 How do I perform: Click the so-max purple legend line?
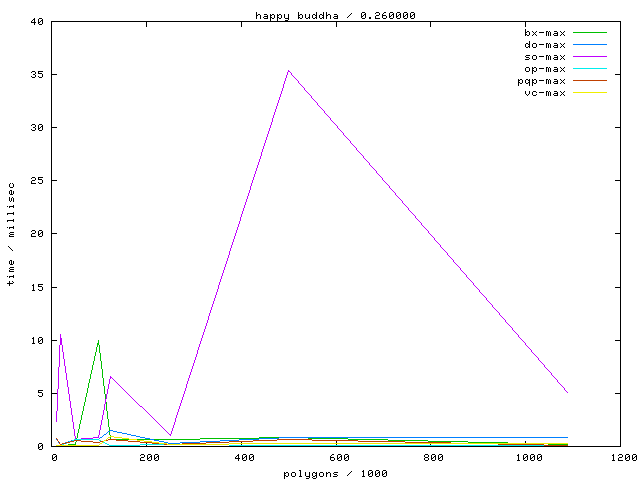point(589,57)
